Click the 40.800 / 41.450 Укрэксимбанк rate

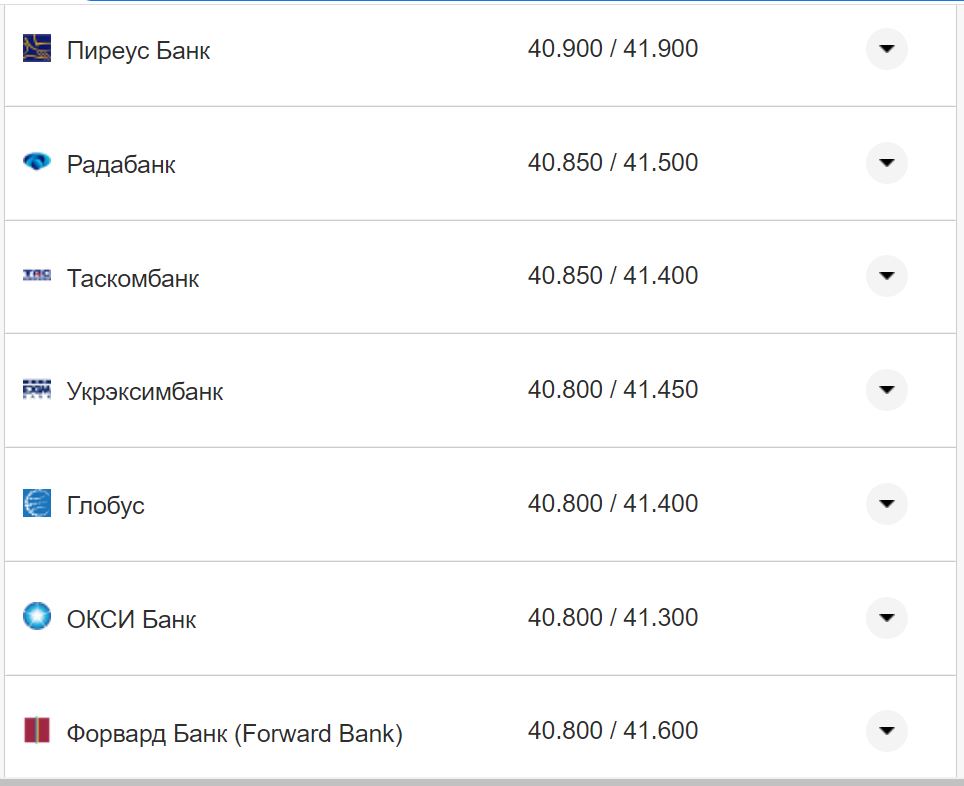tap(613, 390)
